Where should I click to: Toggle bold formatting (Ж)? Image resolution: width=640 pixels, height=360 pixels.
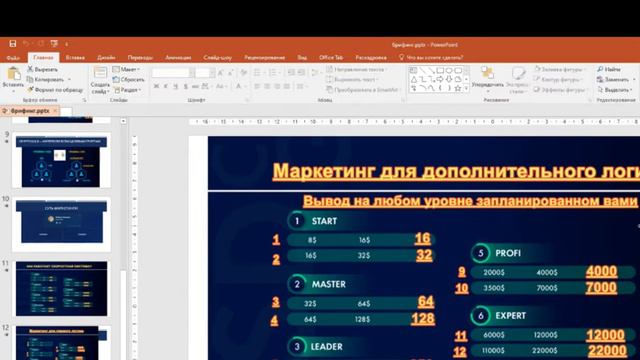156,86
